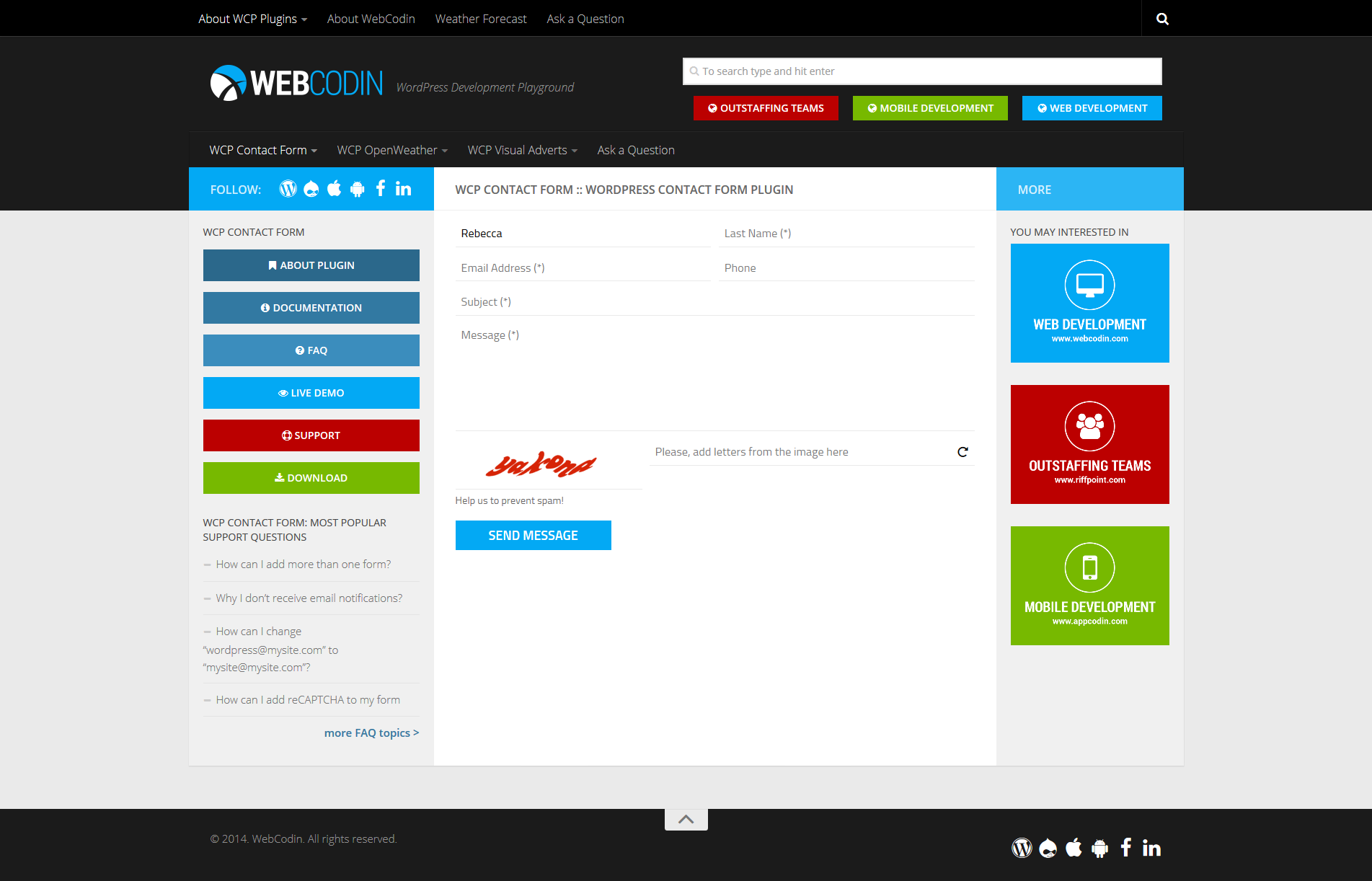Open Facebook from the footer icons
Screen dimensions: 1372x881
[x=1125, y=848]
